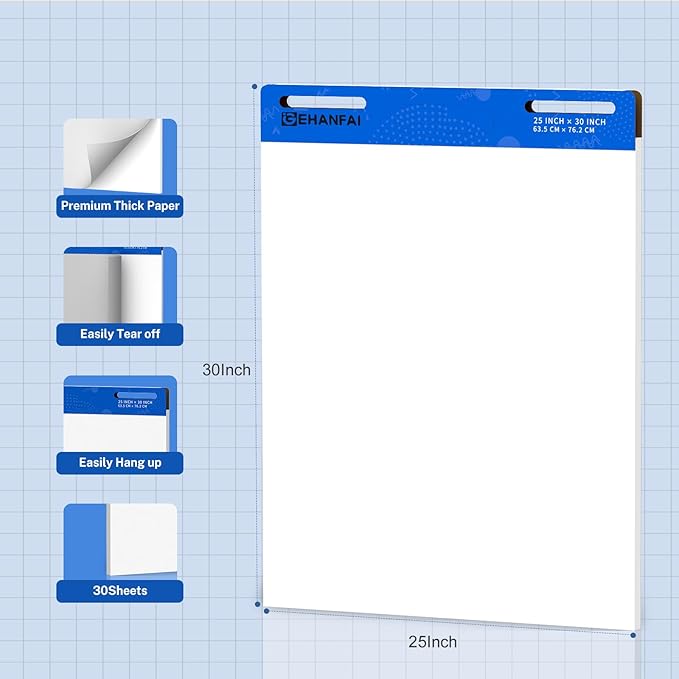The width and height of the screenshot is (679, 679).
Task: Click the hanging pad thumbnail
Action: tap(120, 414)
